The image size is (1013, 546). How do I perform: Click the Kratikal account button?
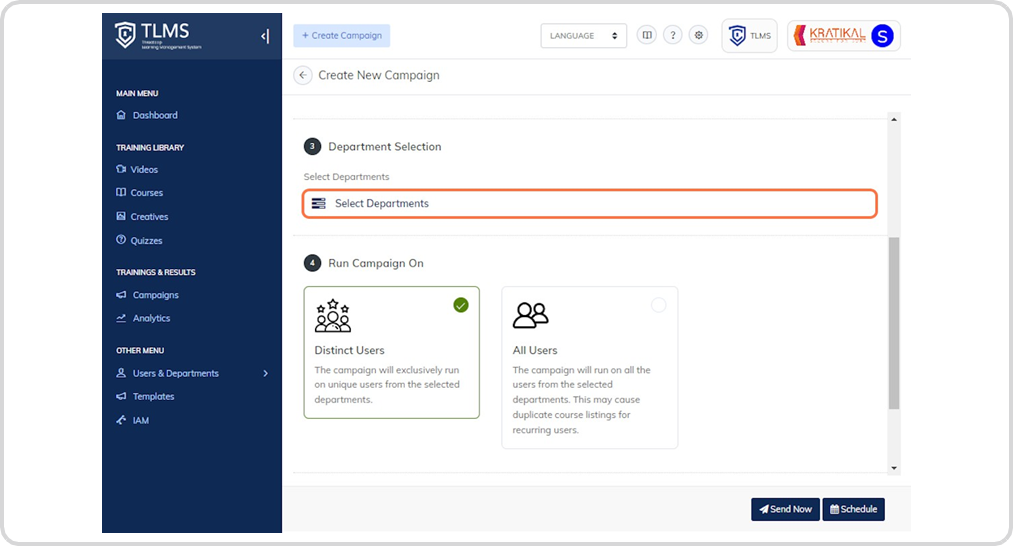844,36
